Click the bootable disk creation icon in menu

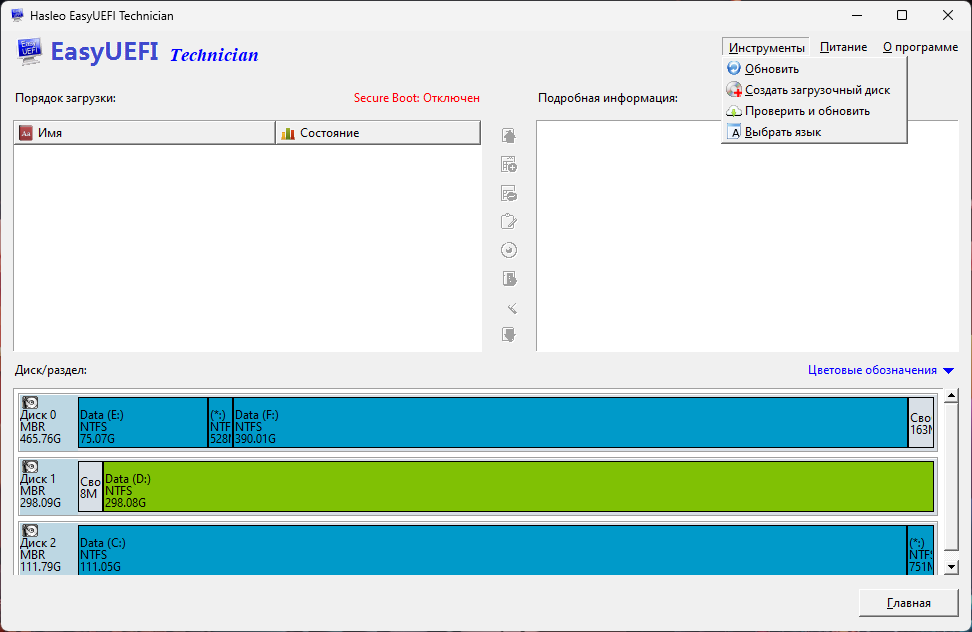734,89
